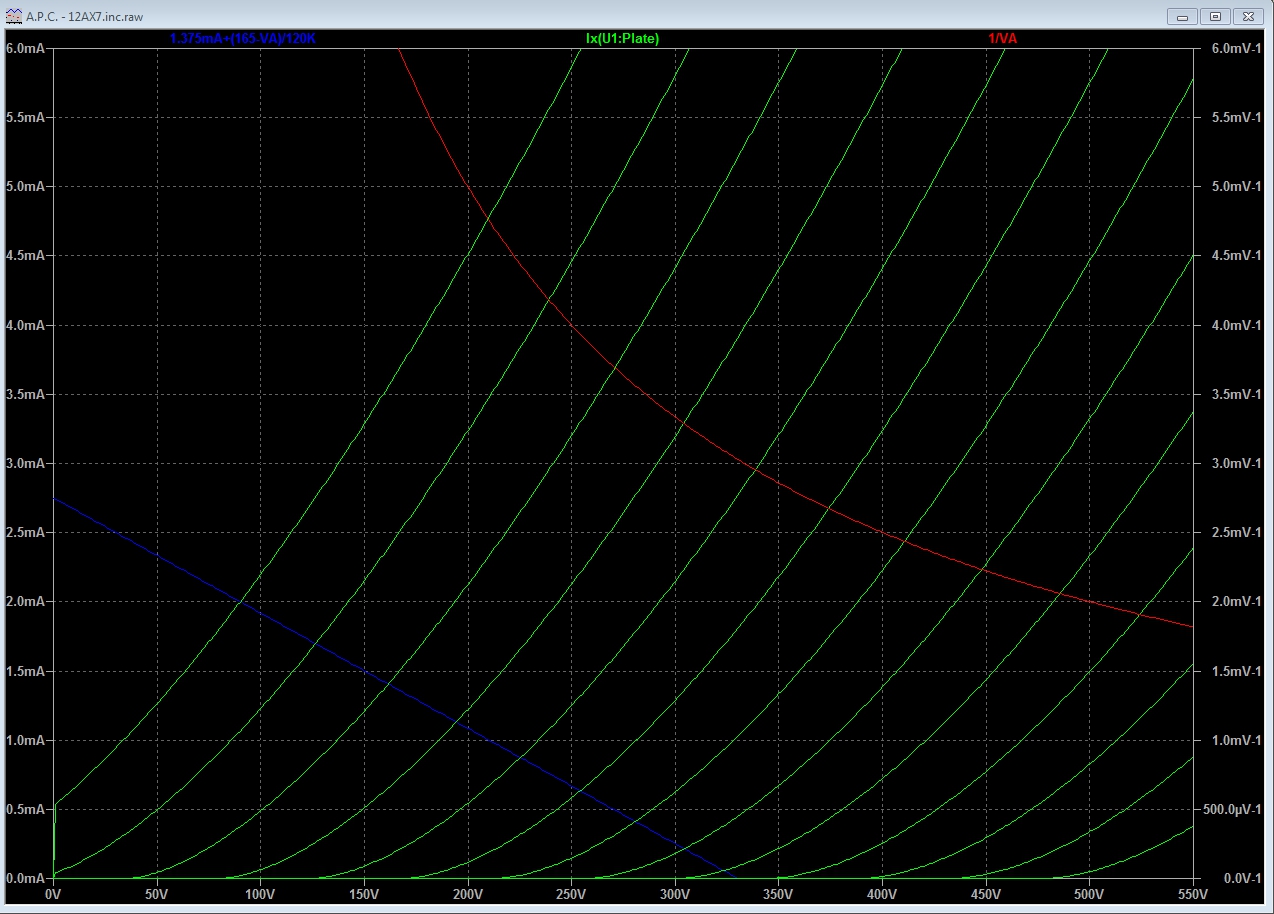The height and width of the screenshot is (914, 1274).
Task: Click the 400V label on horizontal axis
Action: tap(881, 893)
